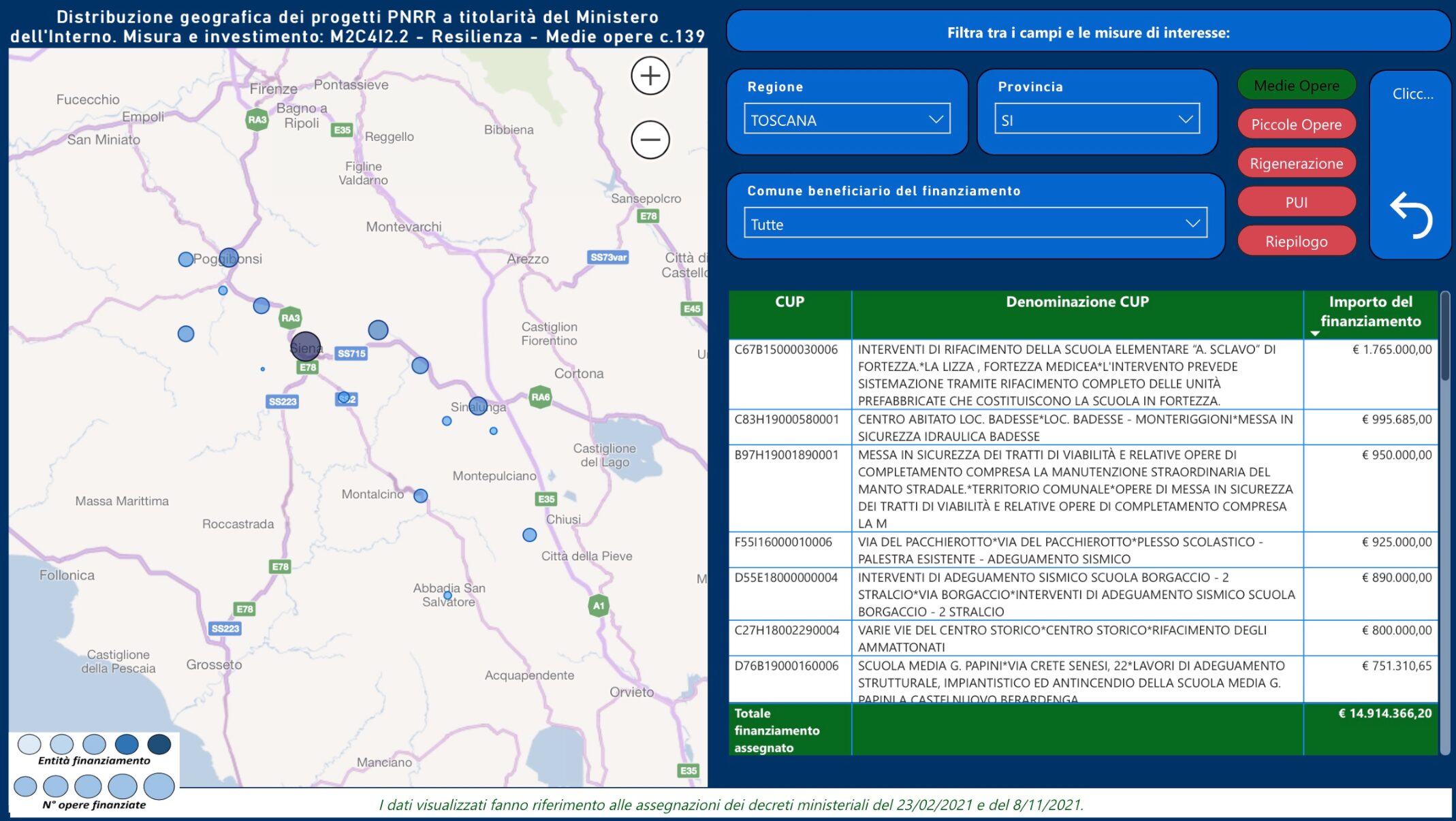
Task: Click amount € 800.000,00
Action: pyautogui.click(x=1397, y=630)
